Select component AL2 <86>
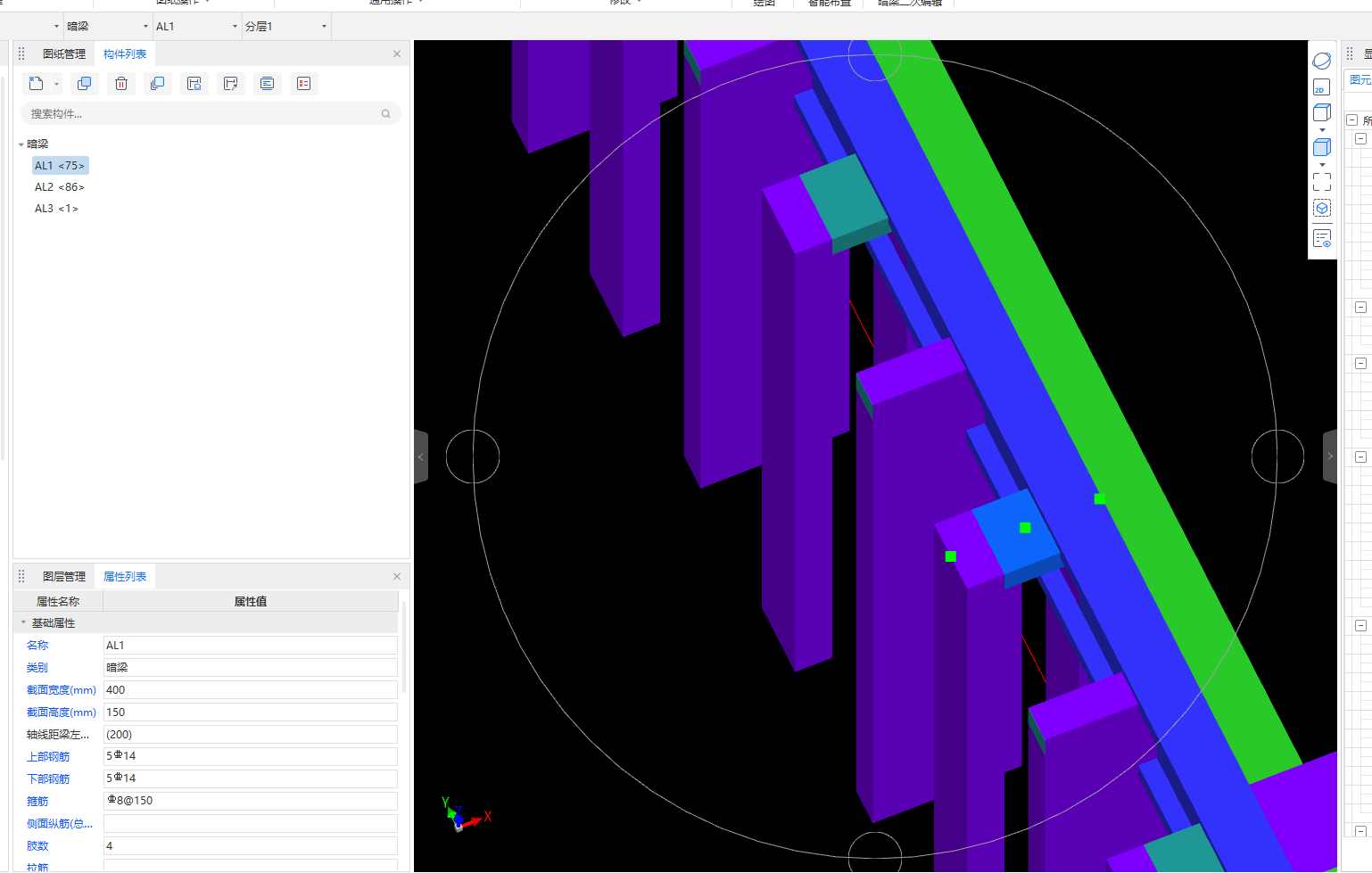Image resolution: width=1372 pixels, height=873 pixels. [60, 187]
